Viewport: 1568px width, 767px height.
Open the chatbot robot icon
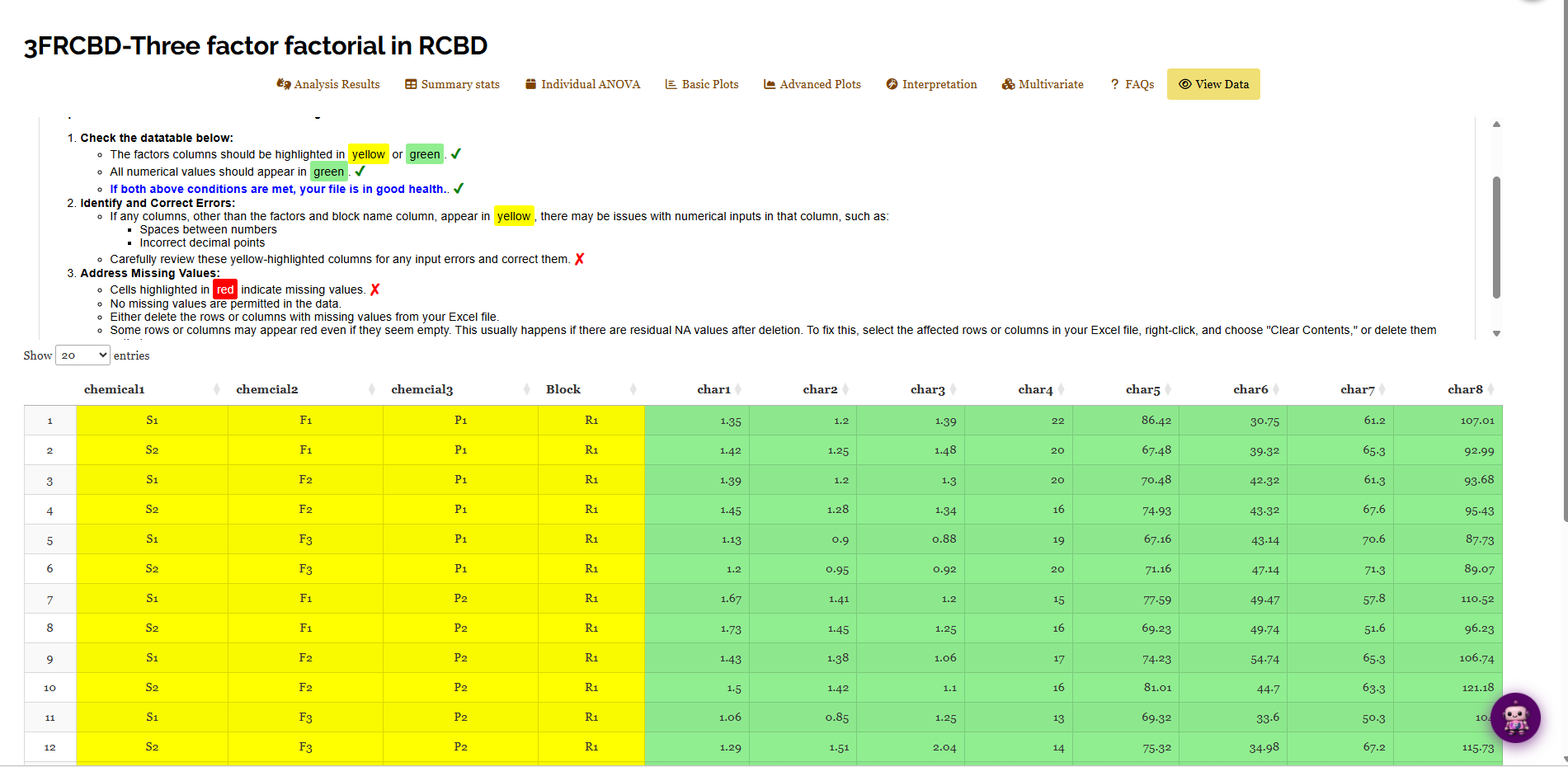tap(1515, 718)
